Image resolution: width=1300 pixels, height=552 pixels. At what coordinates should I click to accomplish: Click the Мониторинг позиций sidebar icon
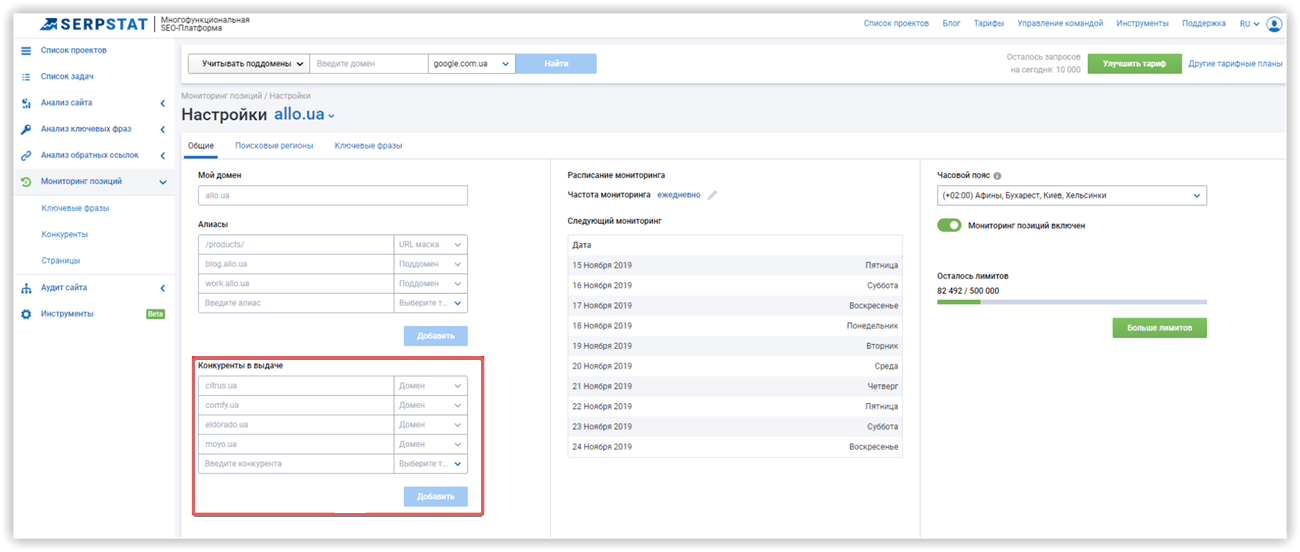click(26, 182)
